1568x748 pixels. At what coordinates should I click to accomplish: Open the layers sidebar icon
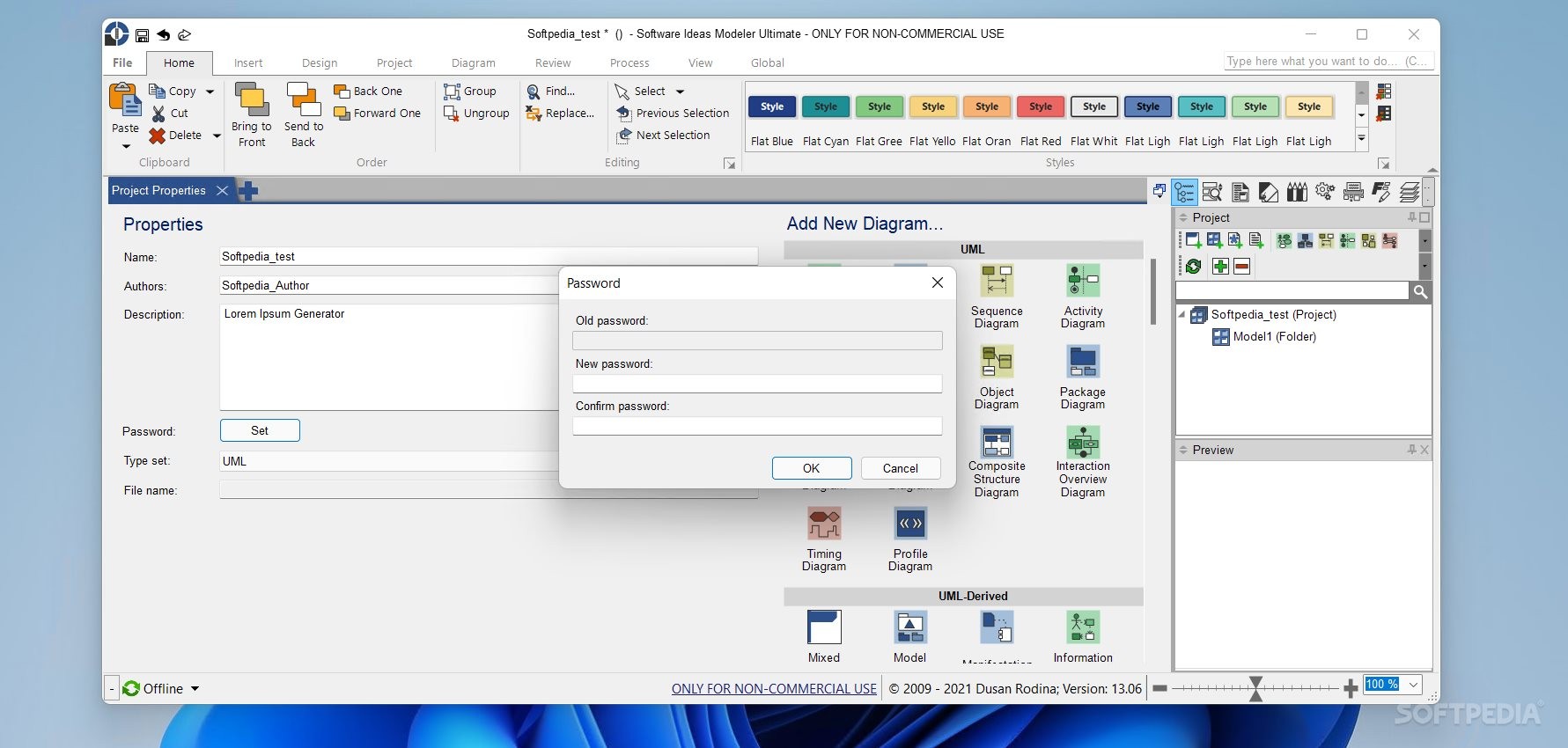1410,192
